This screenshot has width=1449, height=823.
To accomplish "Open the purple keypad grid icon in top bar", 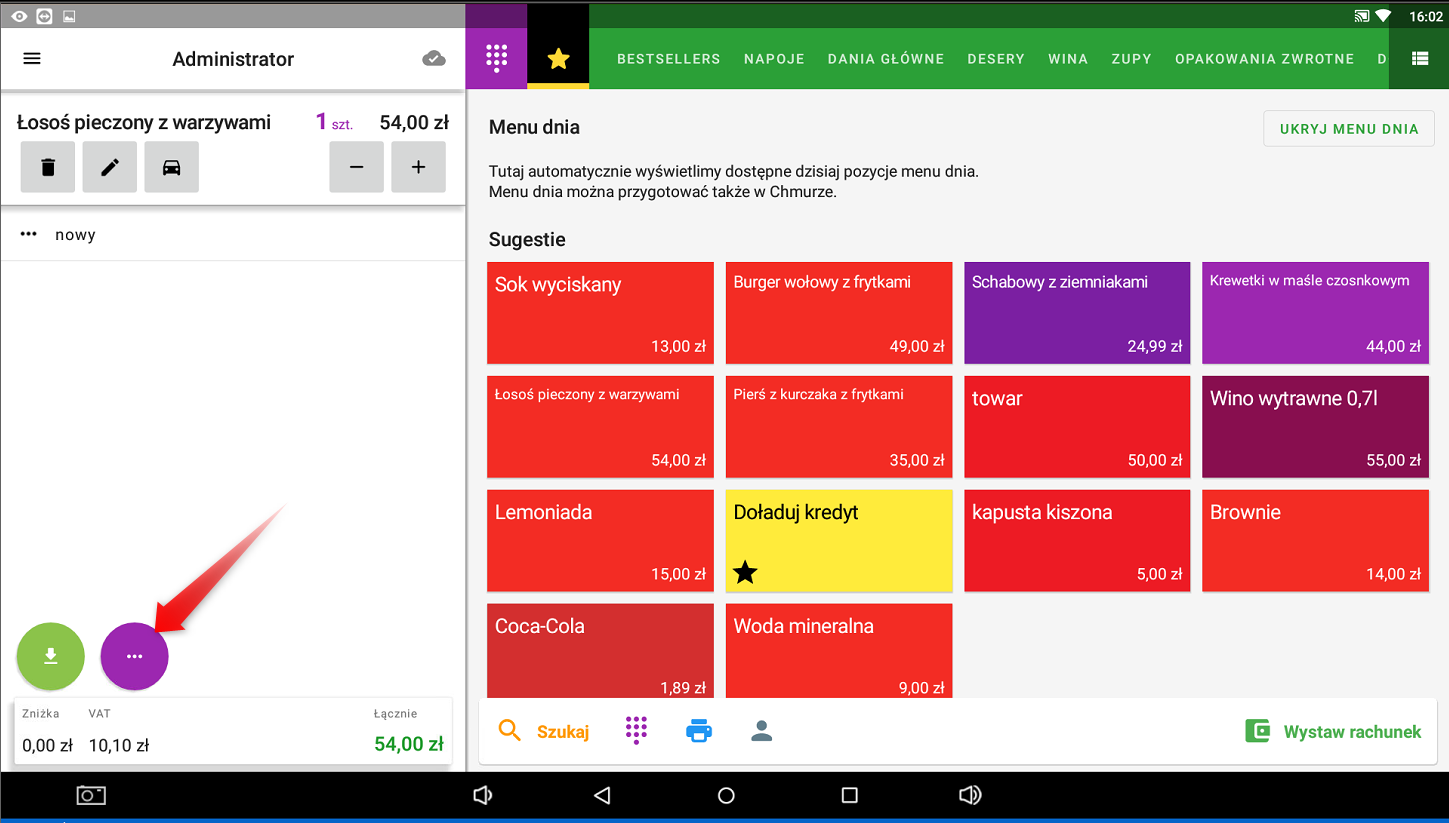I will click(496, 59).
